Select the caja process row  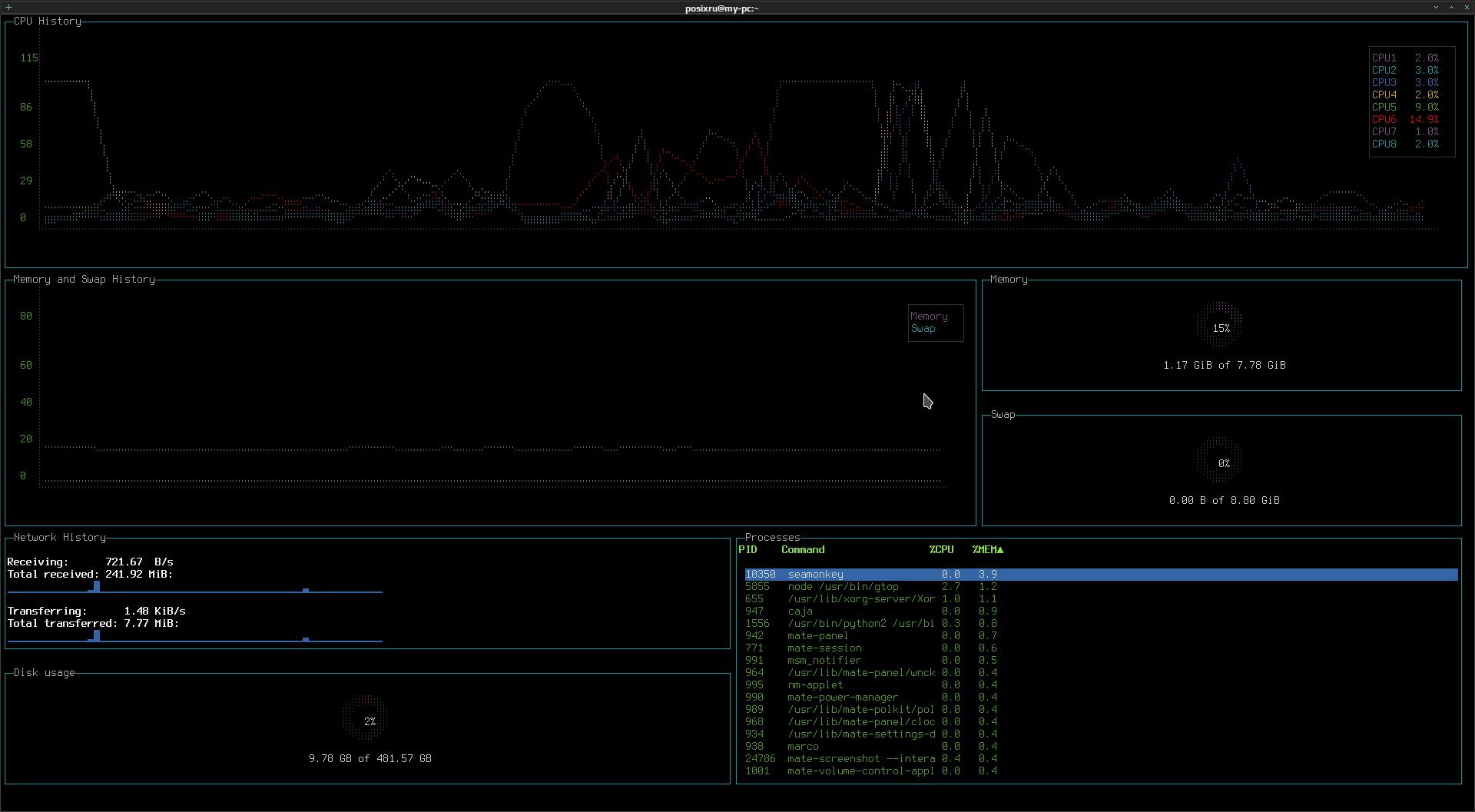(x=1101, y=611)
